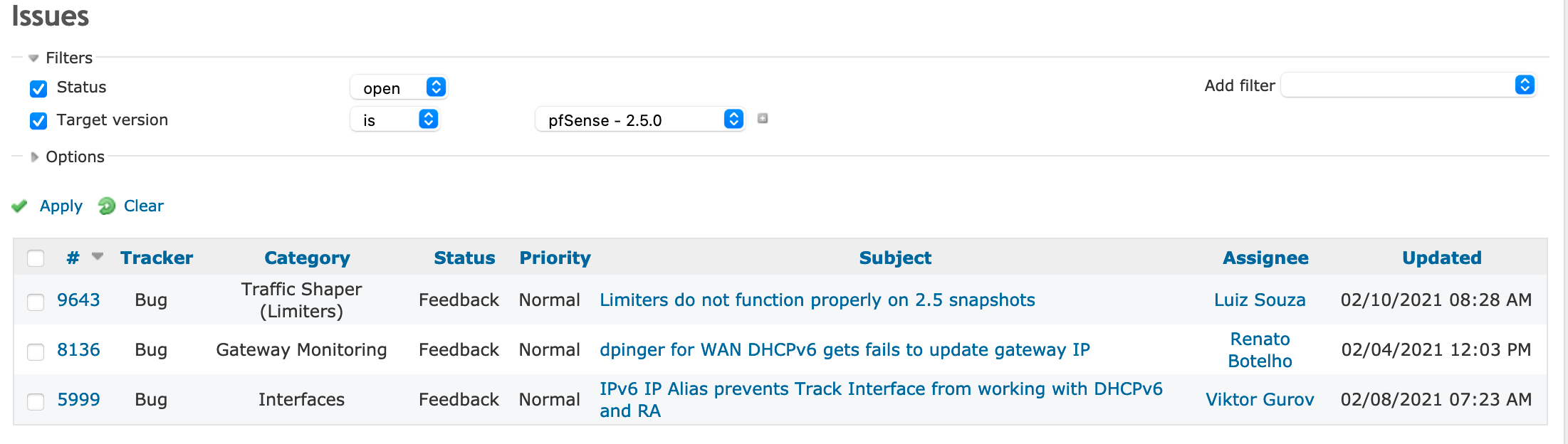Open the Status 'open' dropdown

(x=398, y=88)
